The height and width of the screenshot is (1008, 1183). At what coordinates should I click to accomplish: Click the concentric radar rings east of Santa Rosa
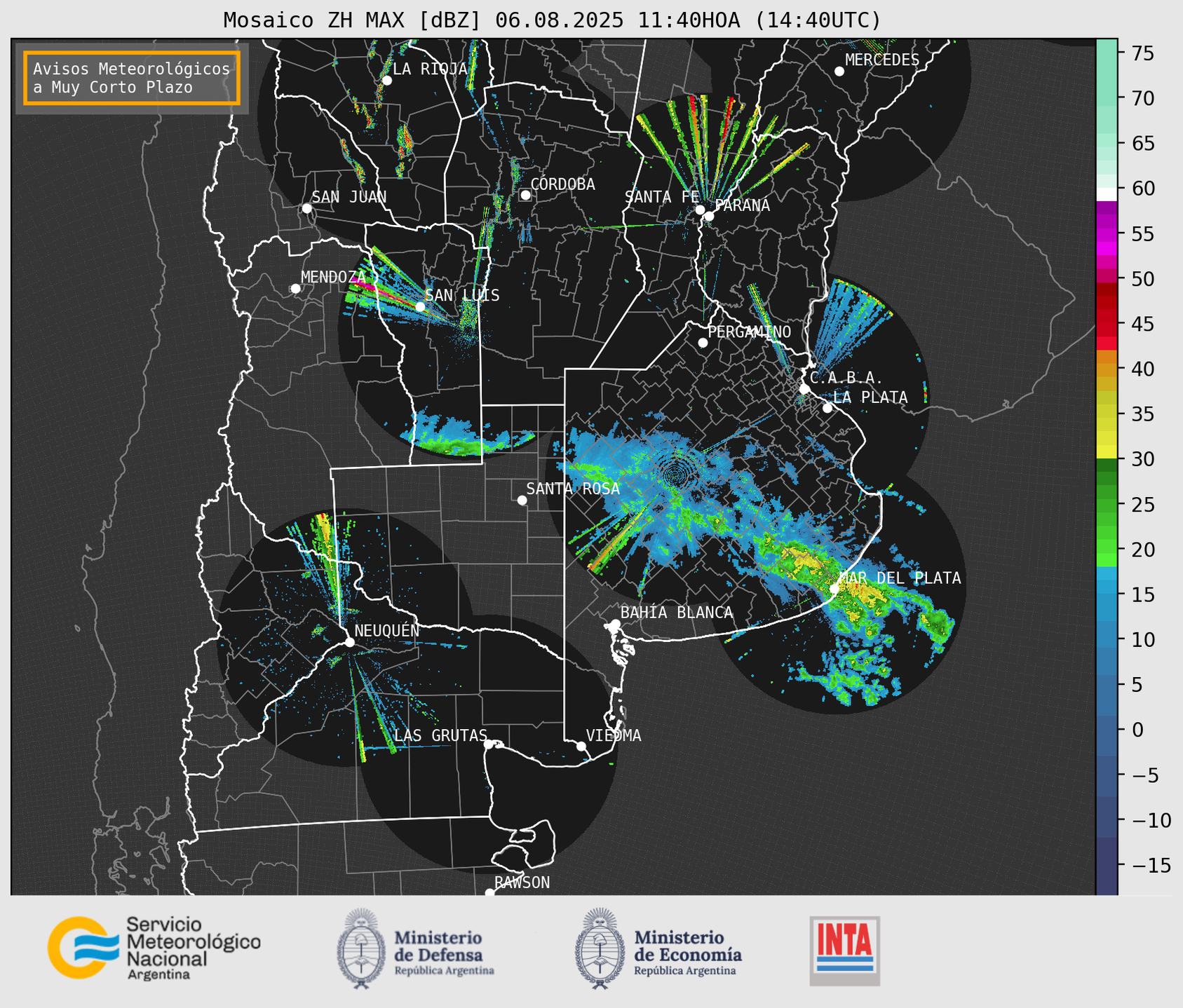tap(675, 475)
